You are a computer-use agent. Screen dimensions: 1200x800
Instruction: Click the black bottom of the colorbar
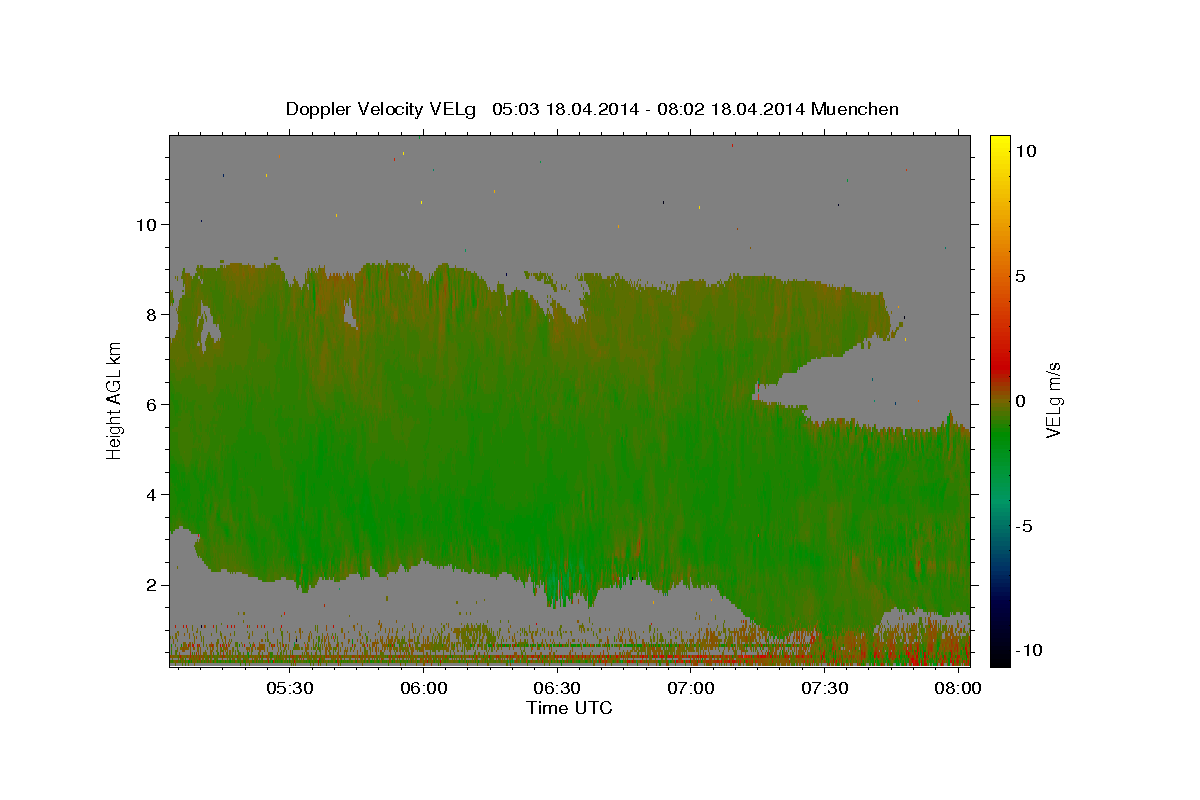click(x=999, y=655)
